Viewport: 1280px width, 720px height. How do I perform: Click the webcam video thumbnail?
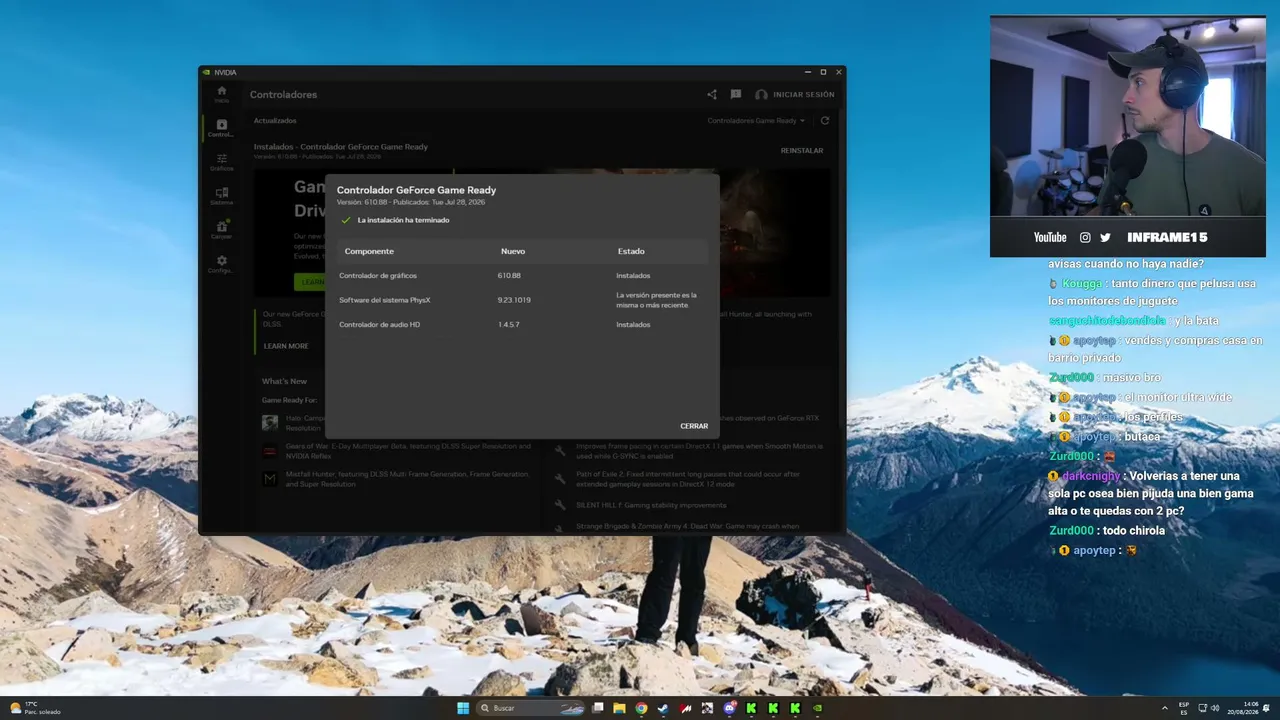(1128, 116)
